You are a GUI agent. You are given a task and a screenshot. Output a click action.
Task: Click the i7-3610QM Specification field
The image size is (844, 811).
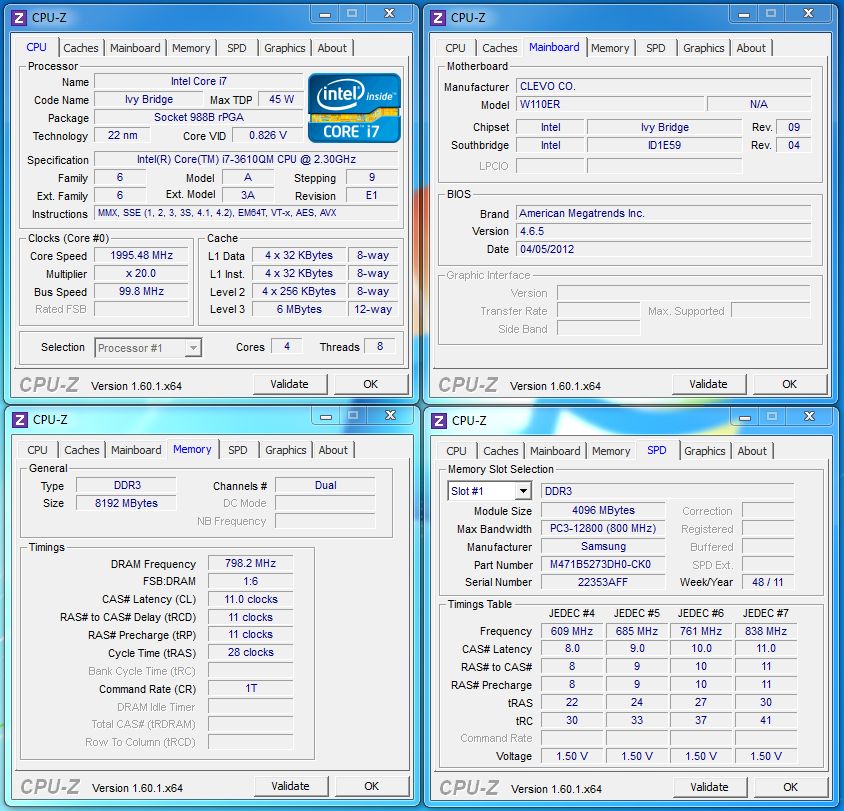tap(246, 159)
